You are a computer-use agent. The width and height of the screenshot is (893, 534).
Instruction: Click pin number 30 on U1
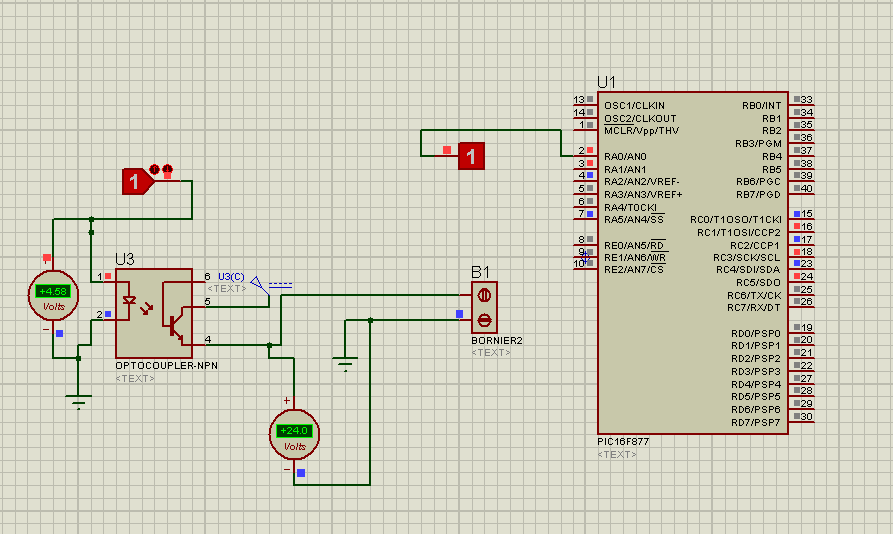pos(807,416)
